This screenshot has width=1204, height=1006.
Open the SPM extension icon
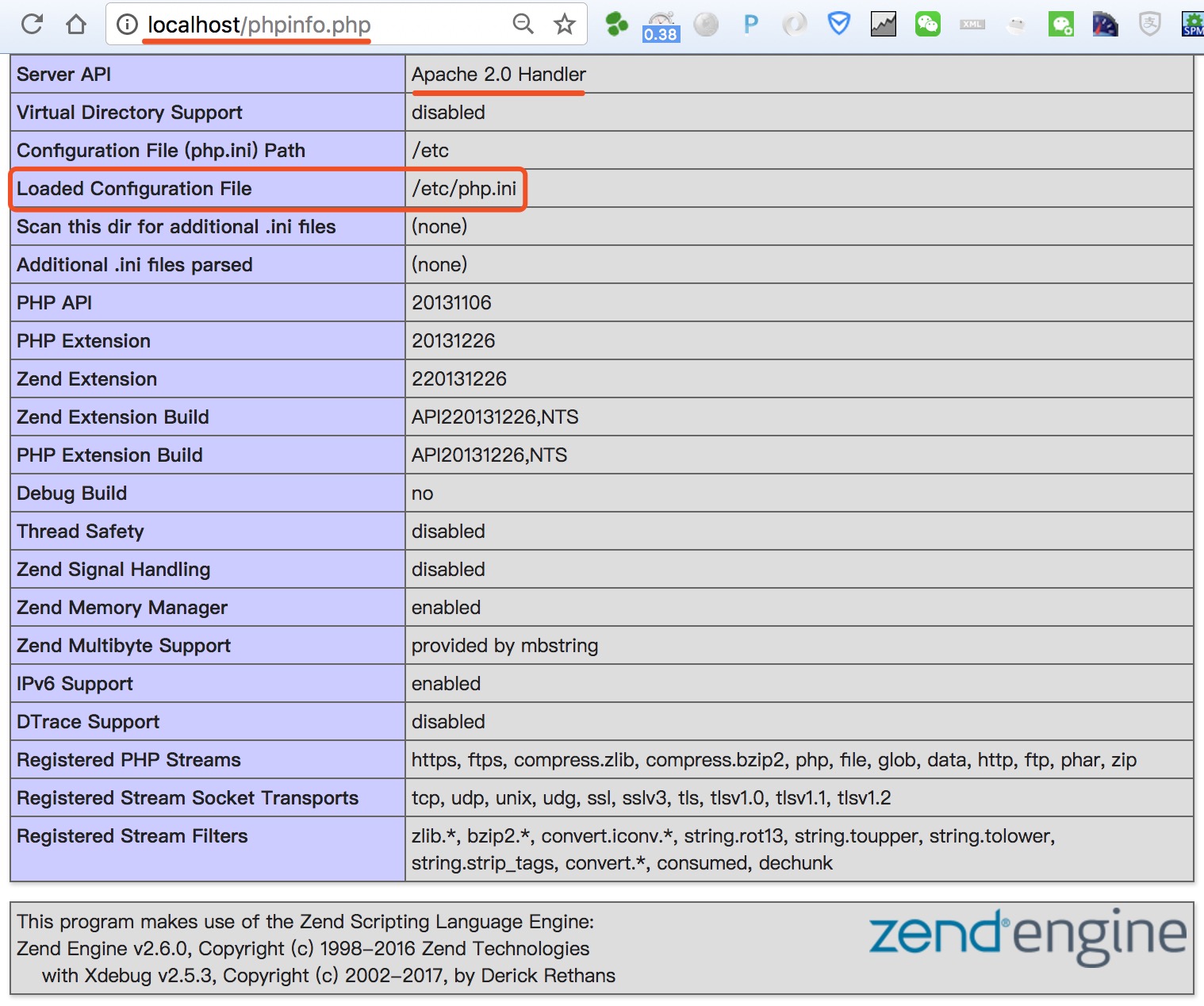pos(1193,24)
